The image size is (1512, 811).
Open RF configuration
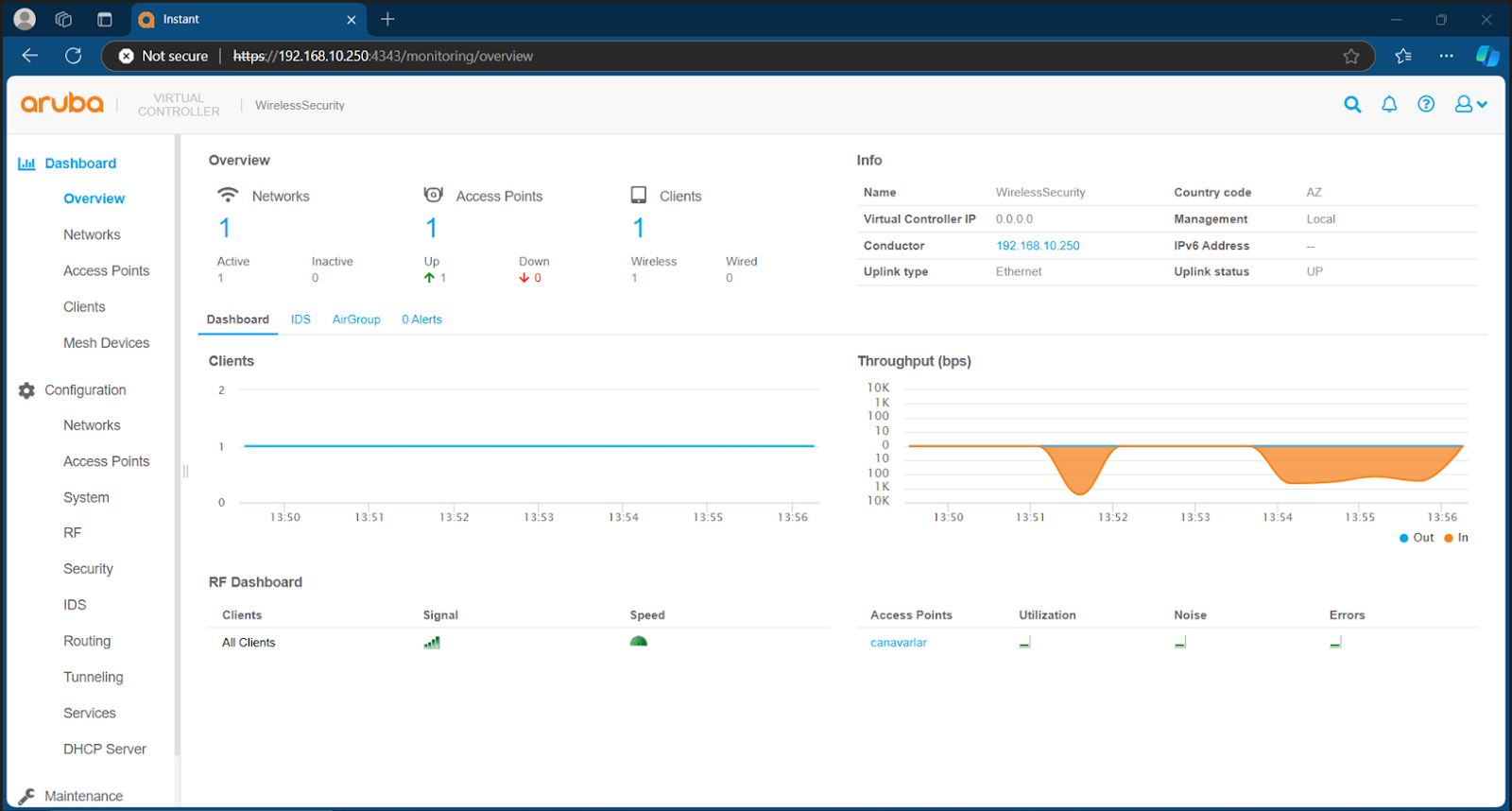point(72,533)
